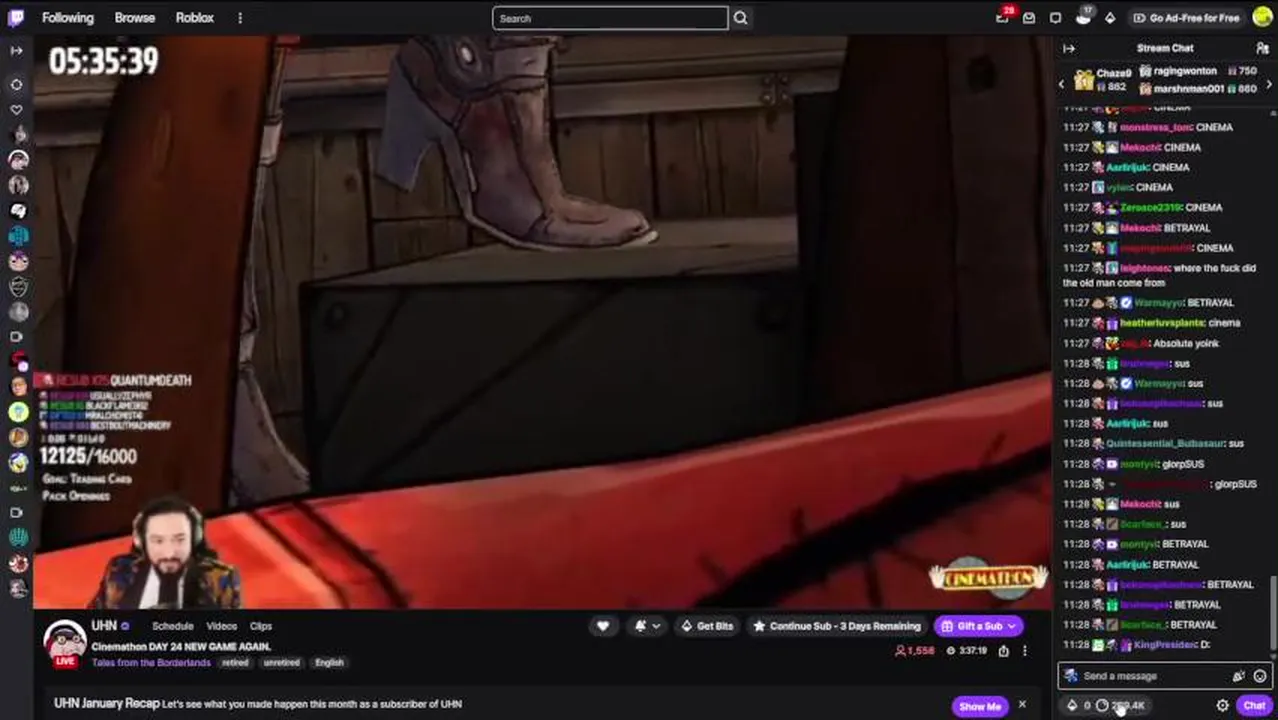The width and height of the screenshot is (1278, 720).
Task: Click the magnifier search button
Action: click(x=740, y=18)
